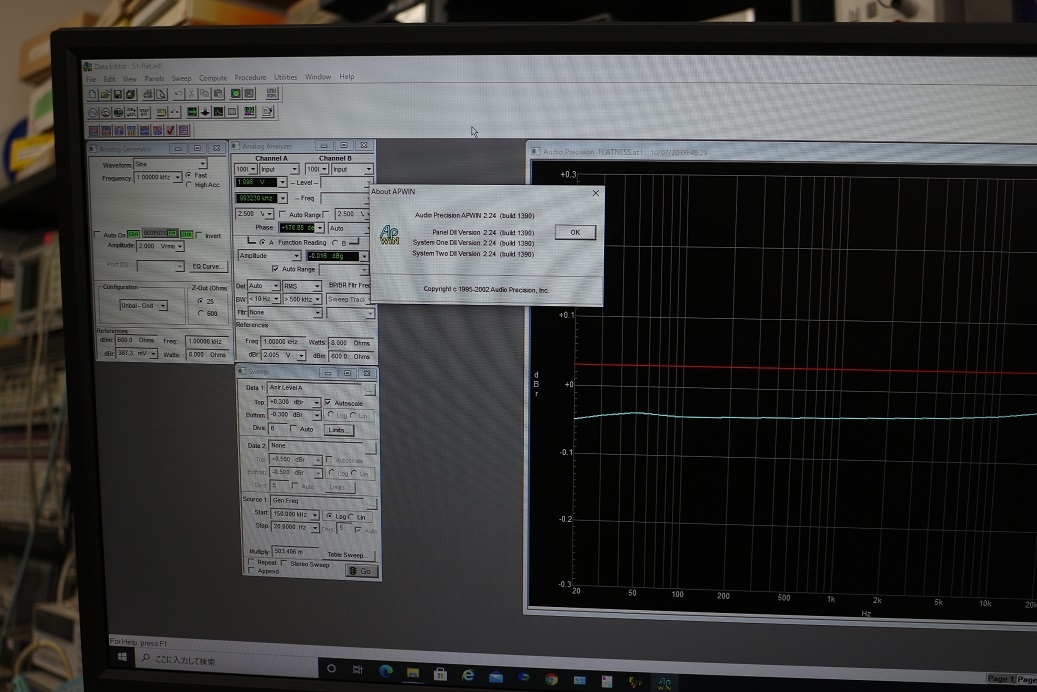This screenshot has width=1037, height=692.
Task: Click the Paste clipboard icon
Action: 218,94
